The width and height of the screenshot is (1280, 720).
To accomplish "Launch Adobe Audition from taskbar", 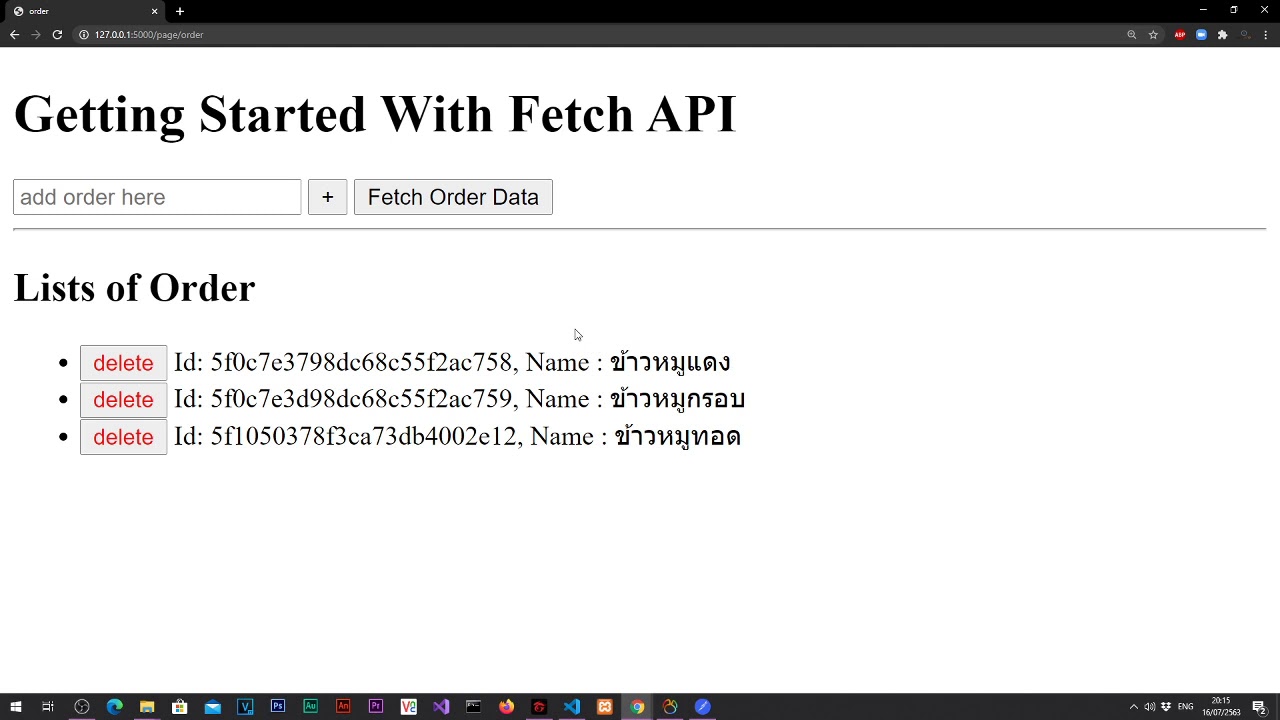I will 310,707.
